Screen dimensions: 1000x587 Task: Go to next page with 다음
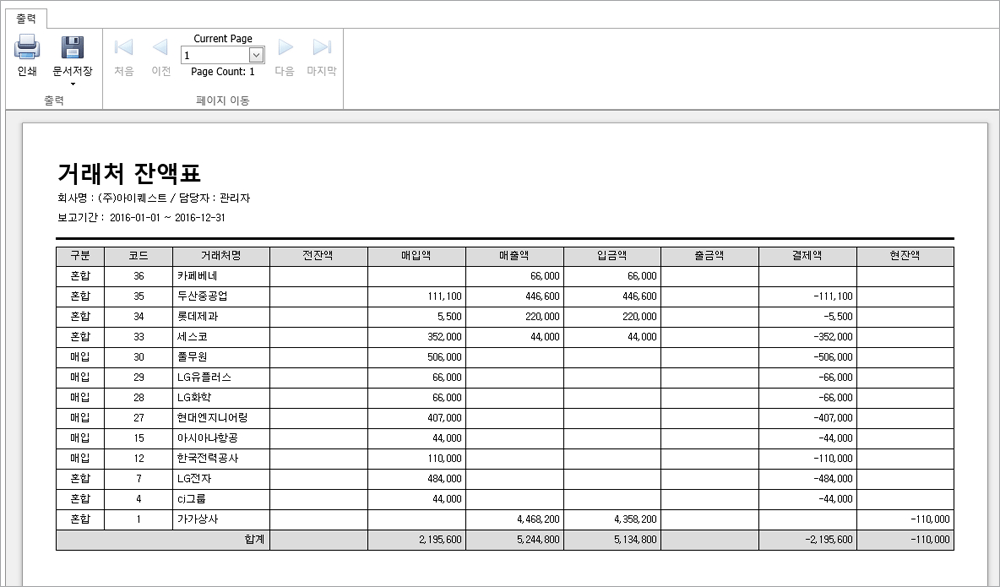[284, 56]
